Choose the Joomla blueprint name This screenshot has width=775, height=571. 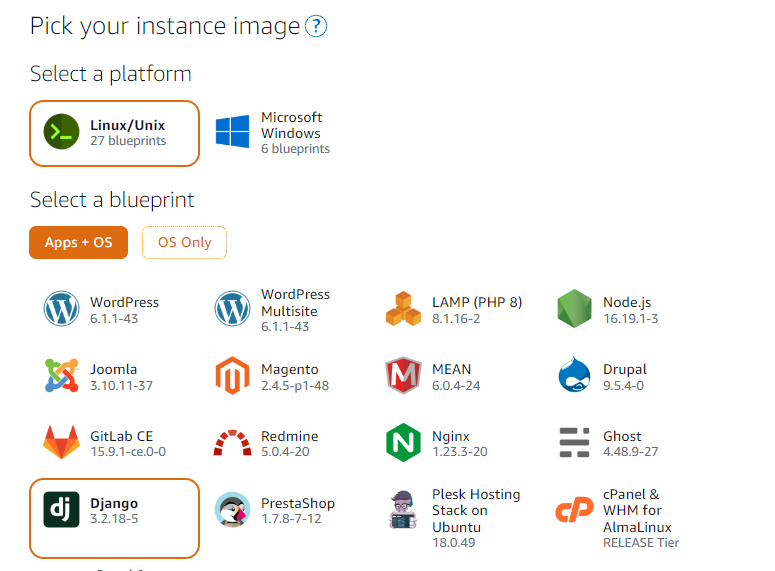click(x=114, y=369)
